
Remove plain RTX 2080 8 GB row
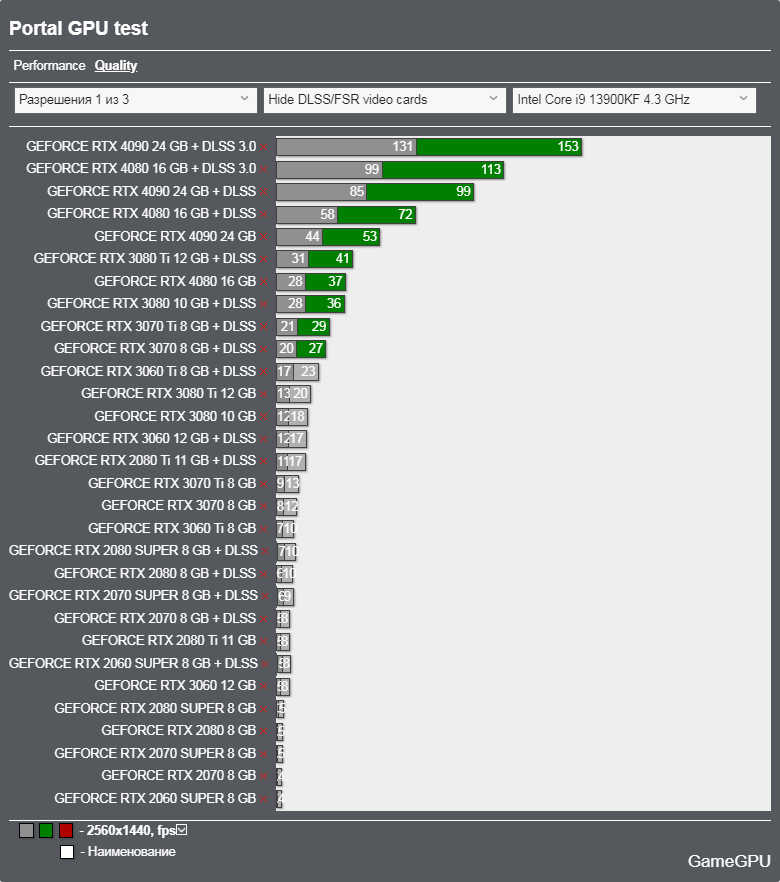pos(264,731)
